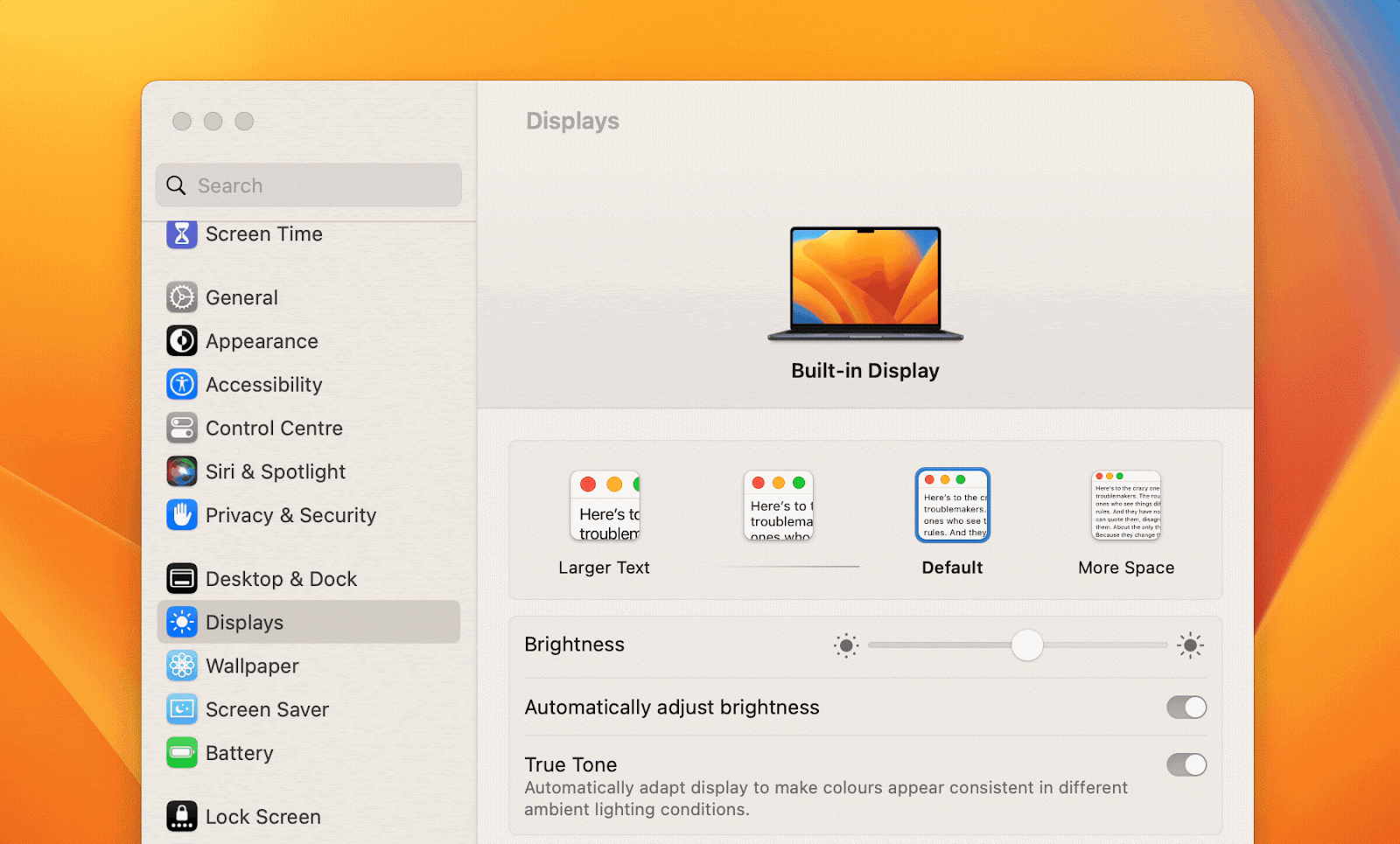Toggle the True Tone switch
This screenshot has height=844, width=1400.
pos(1186,764)
